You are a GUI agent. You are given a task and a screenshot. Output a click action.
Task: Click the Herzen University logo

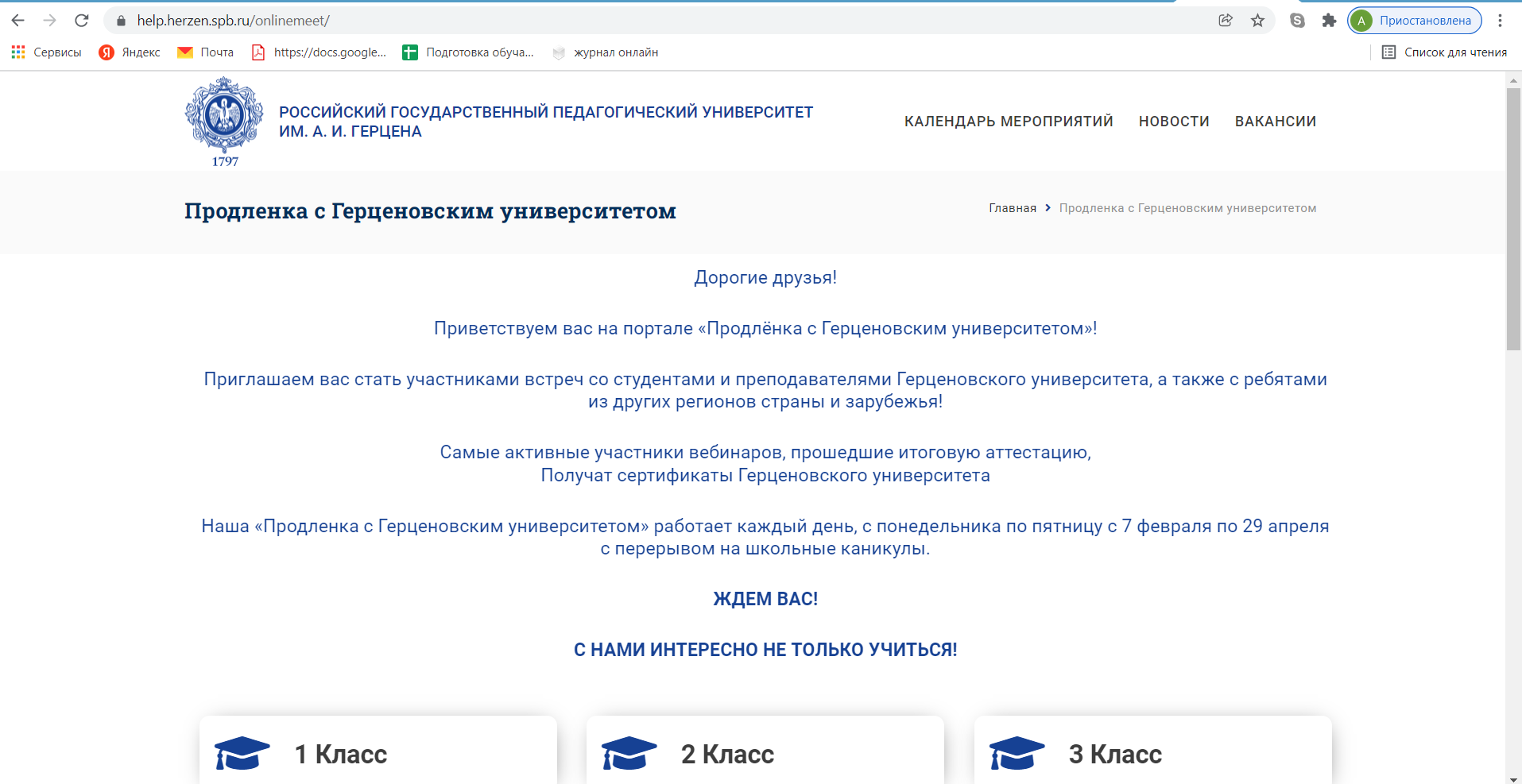point(224,122)
